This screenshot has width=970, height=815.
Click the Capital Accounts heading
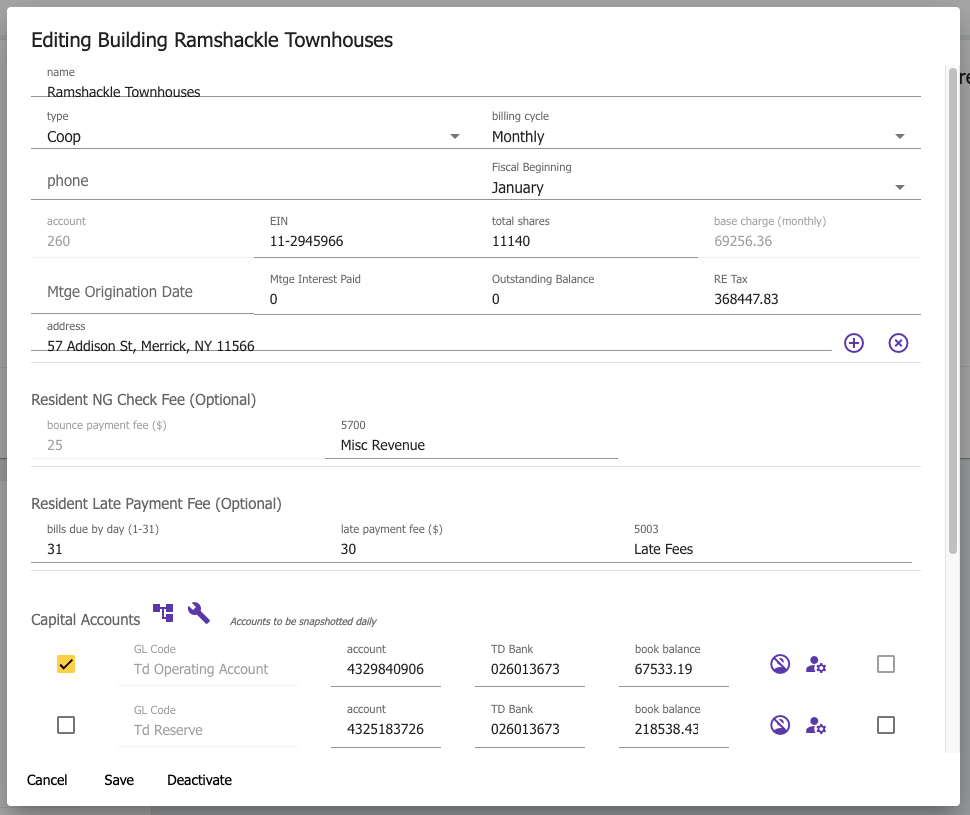(x=85, y=619)
